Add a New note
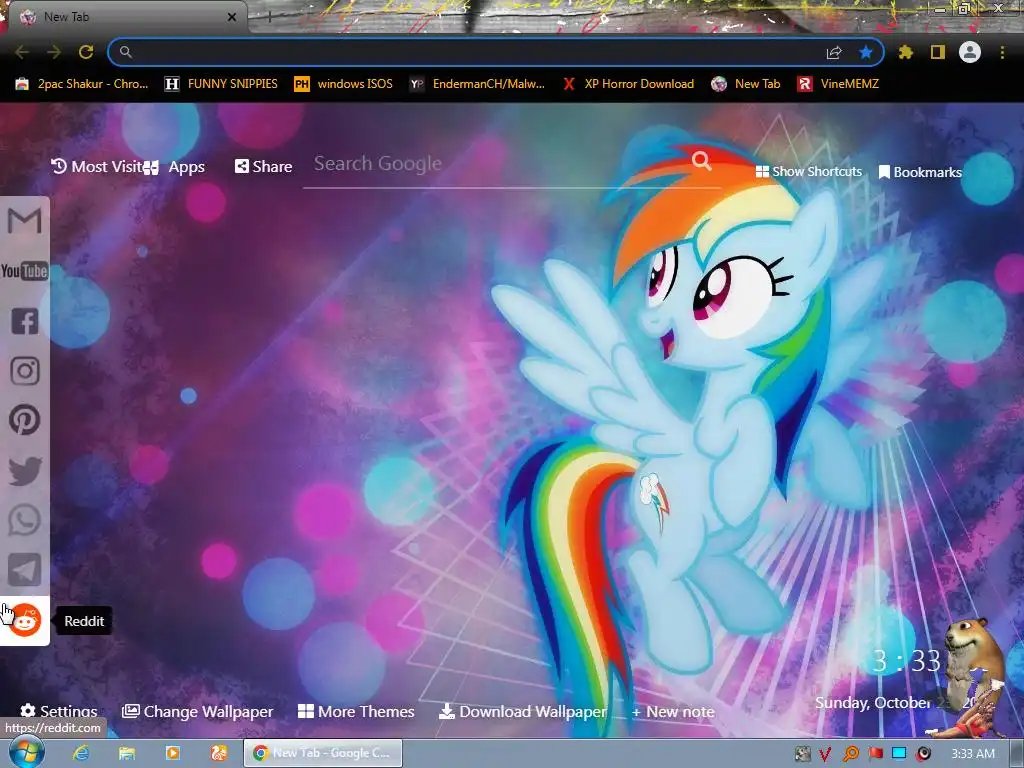 point(673,712)
